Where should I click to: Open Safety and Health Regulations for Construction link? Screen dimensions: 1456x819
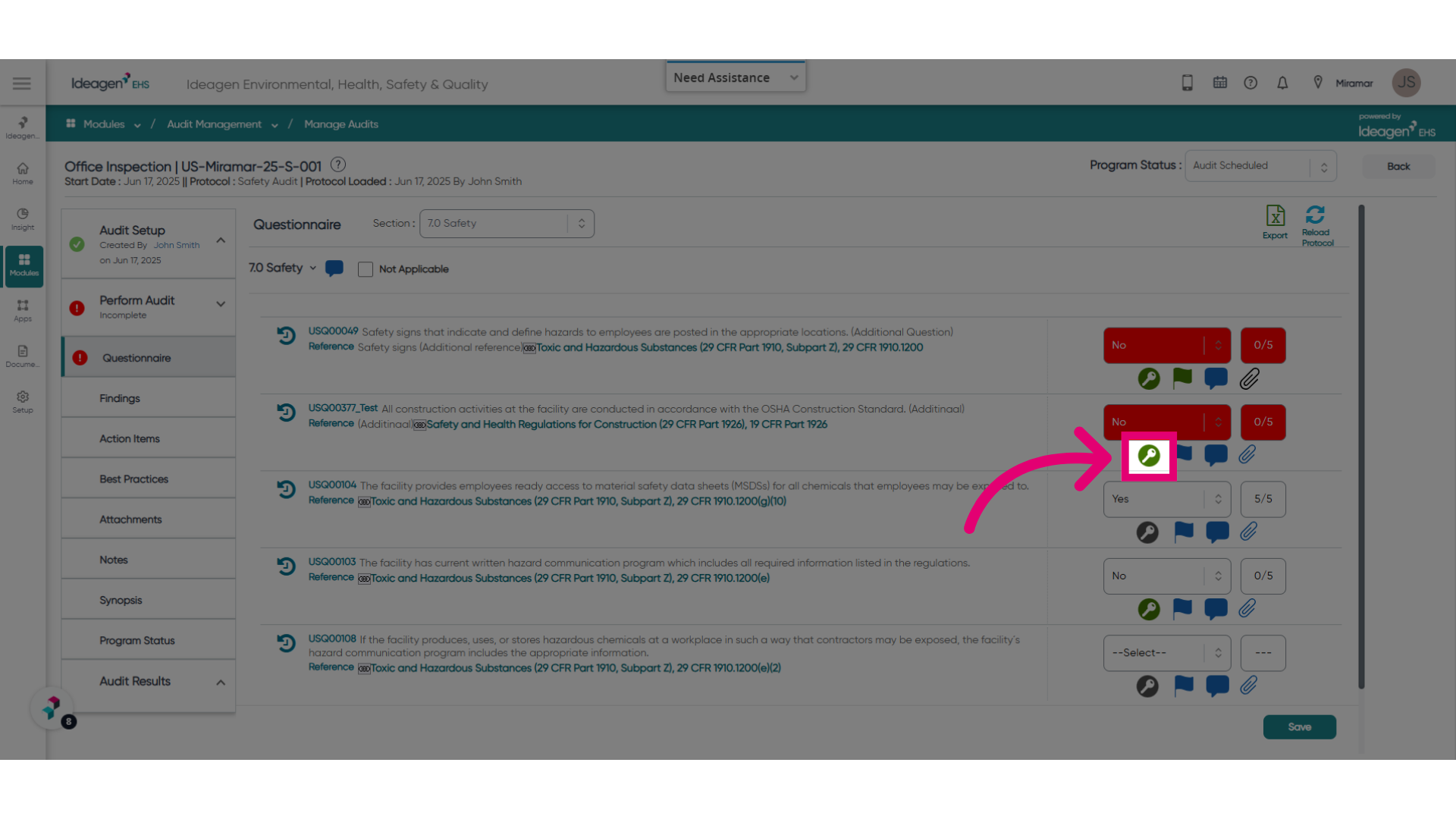(626, 425)
